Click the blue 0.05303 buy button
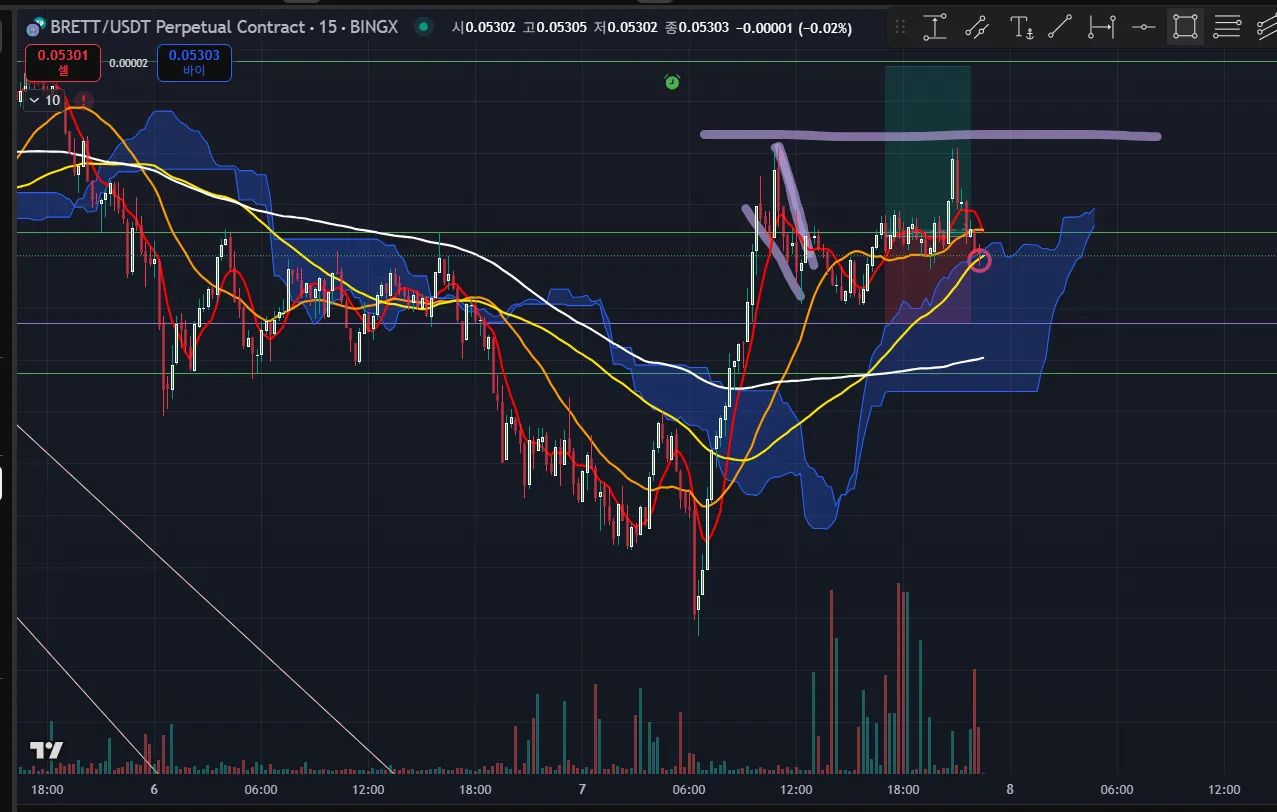This screenshot has width=1277, height=812. [194, 63]
